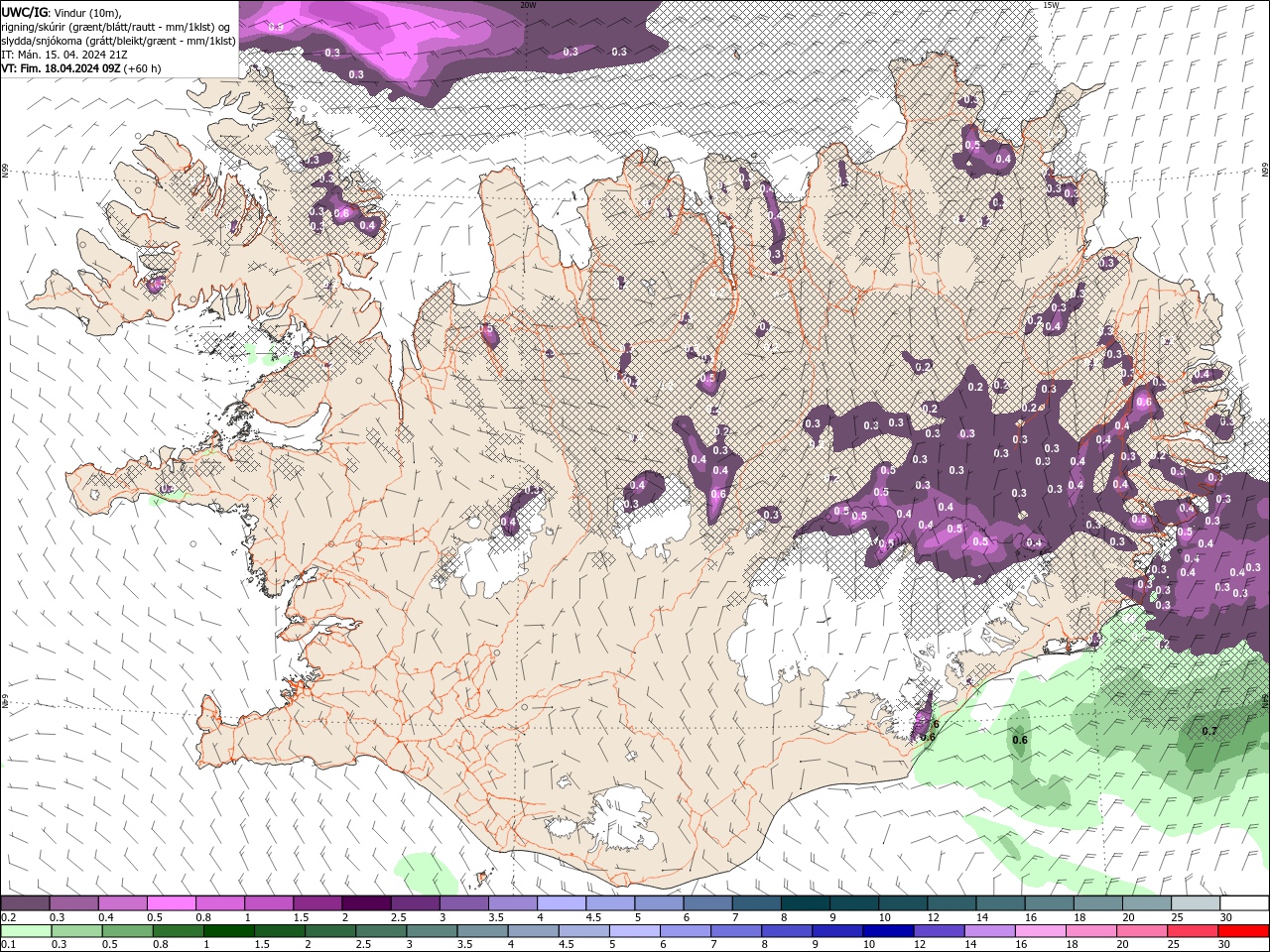Click the '0.2' label on the upper scale
1270x952 pixels.
tap(9, 917)
